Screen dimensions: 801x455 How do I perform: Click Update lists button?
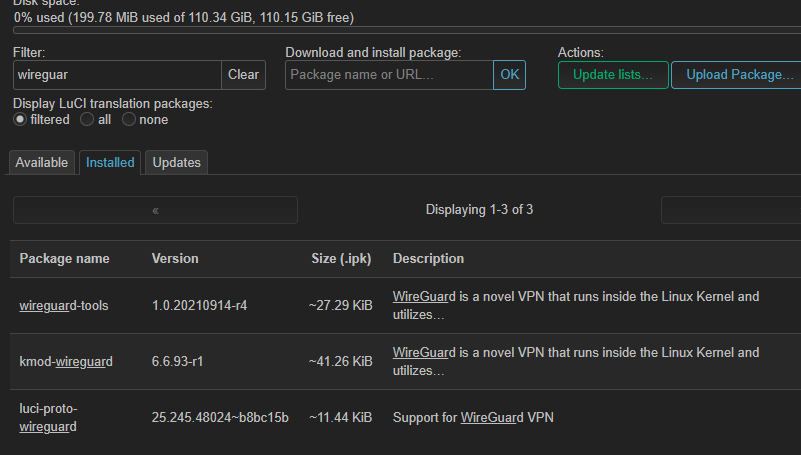pos(613,75)
